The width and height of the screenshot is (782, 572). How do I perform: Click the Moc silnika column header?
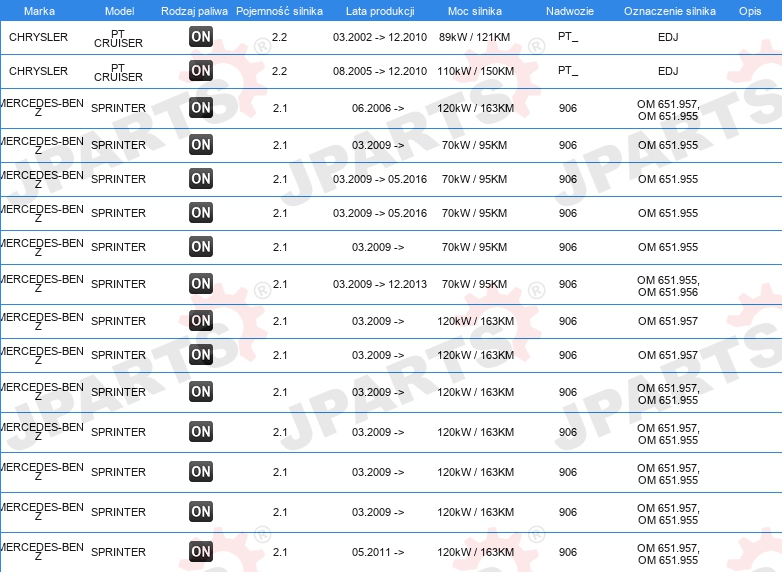click(475, 11)
